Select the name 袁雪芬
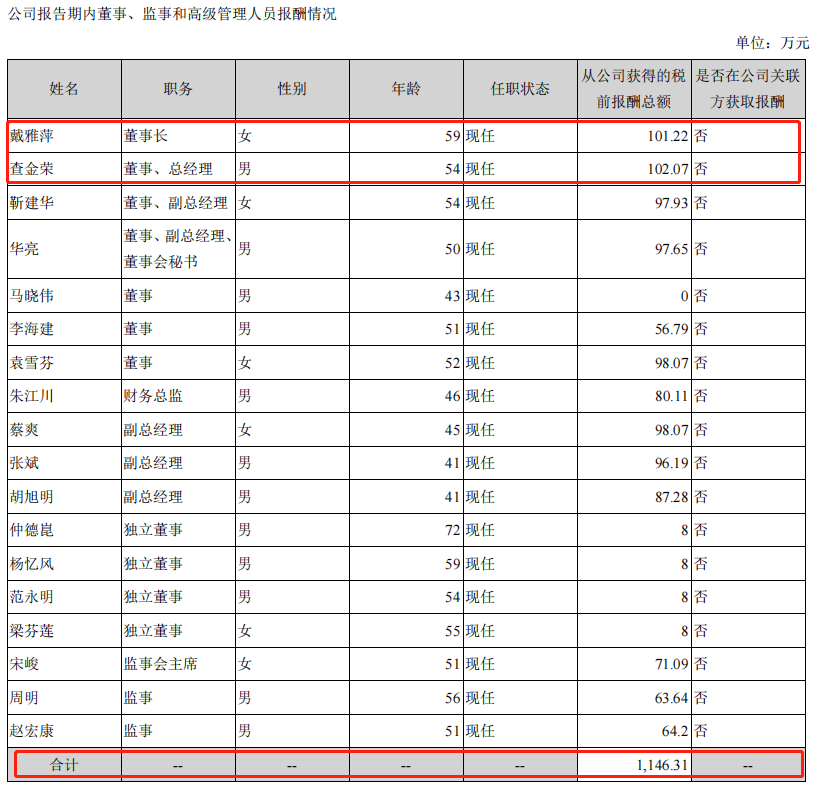 pos(31,363)
